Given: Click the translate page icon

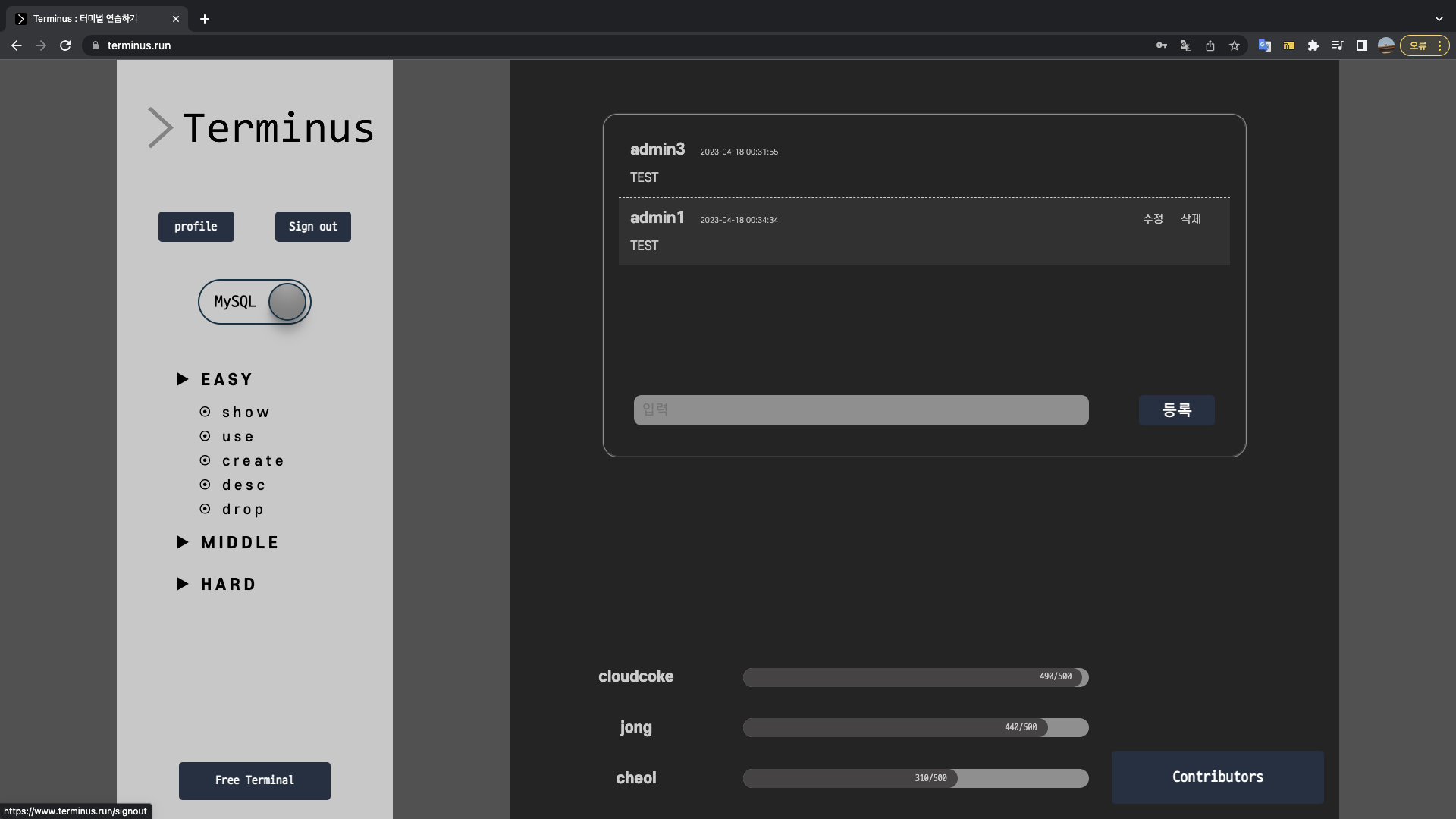Looking at the screenshot, I should [x=1185, y=45].
